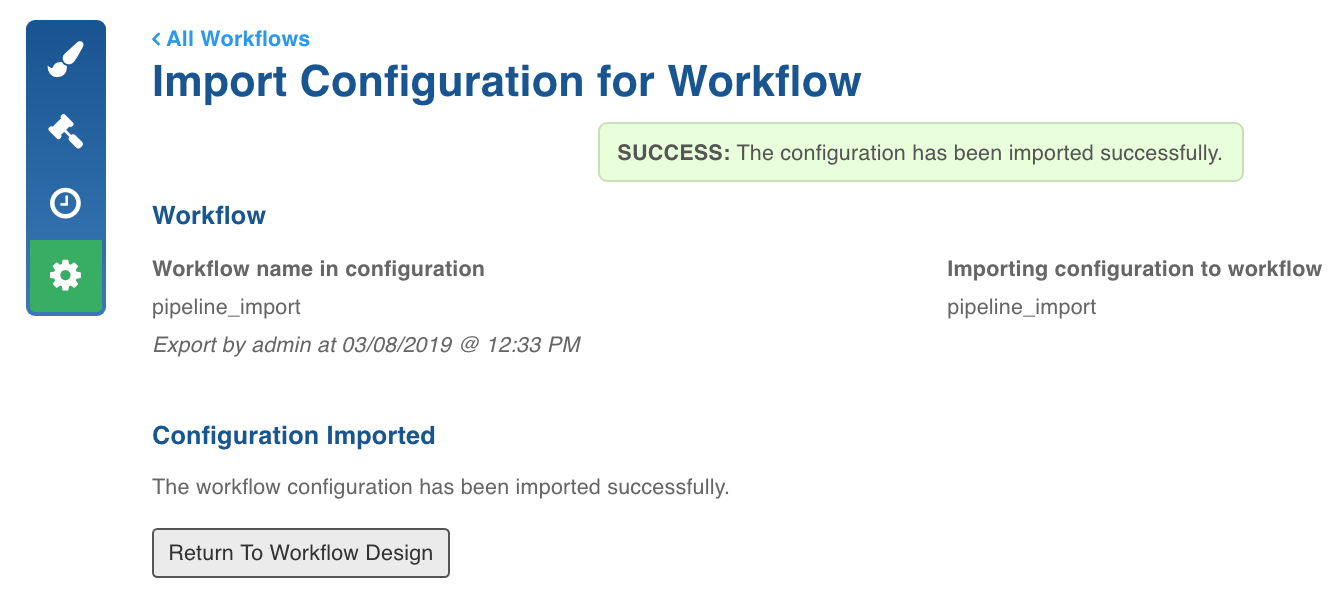Click the Export by admin timestamp line
Viewport: 1342px width, 612px height.
point(366,345)
